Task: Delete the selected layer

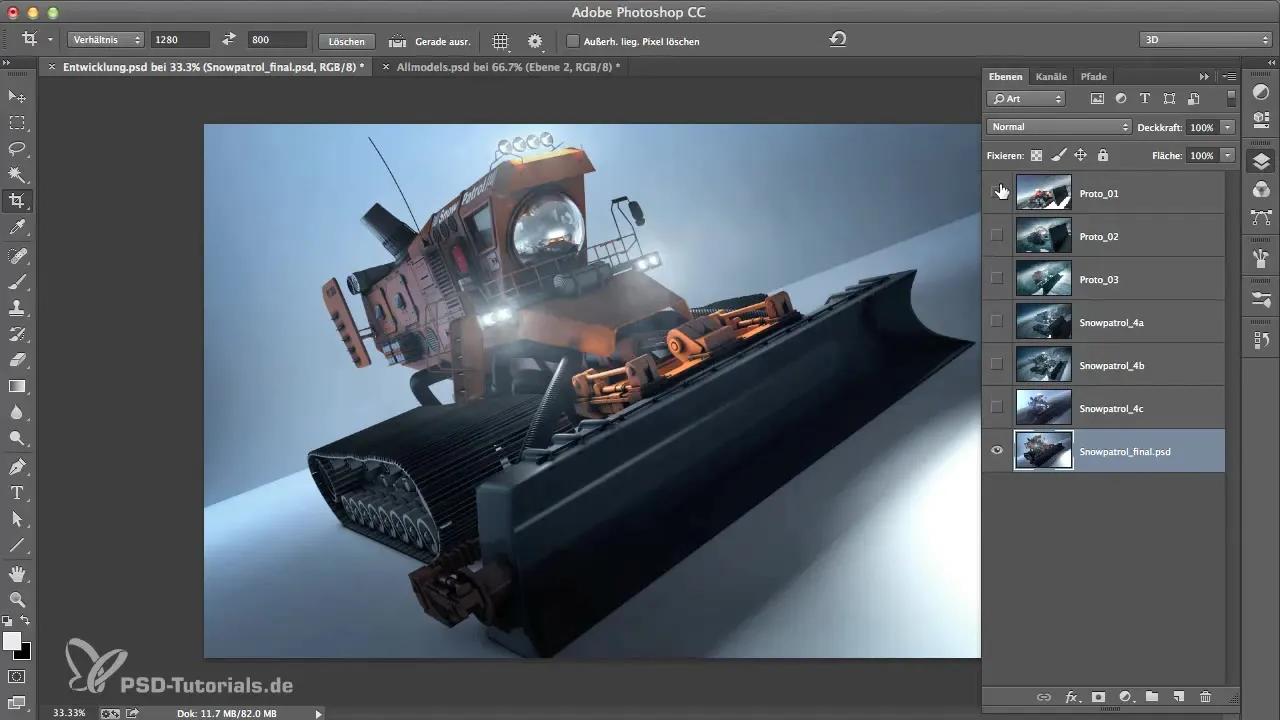Action: pos(1205,697)
